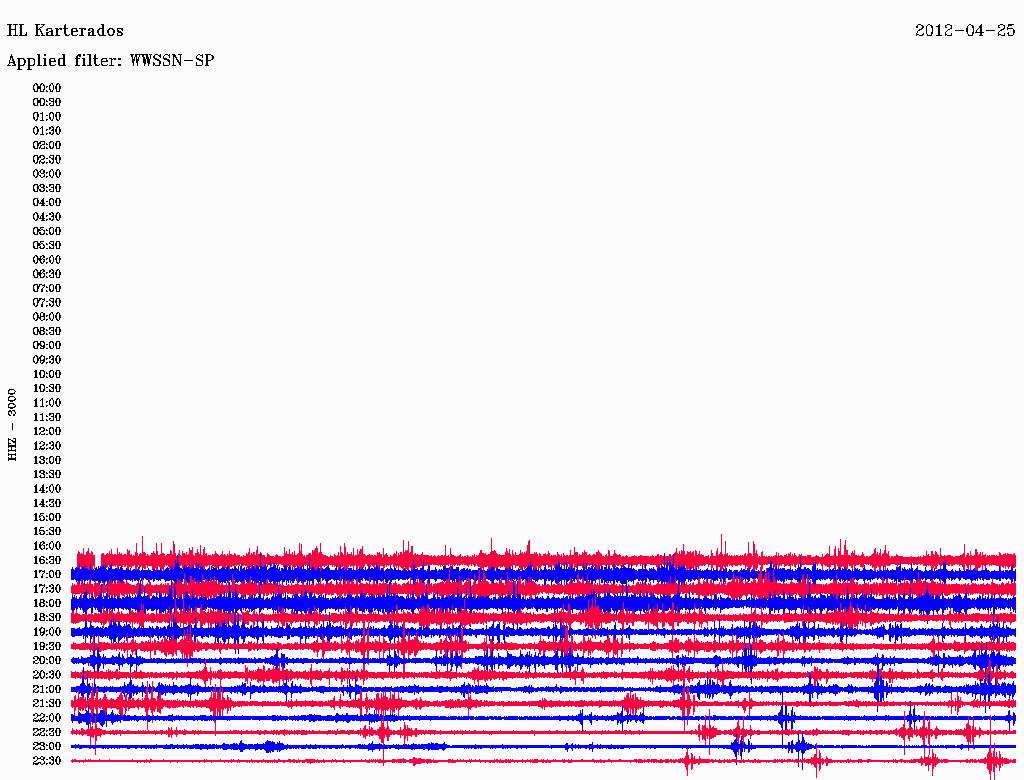Click the 16:00 time label
This screenshot has width=1024, height=780.
coord(46,546)
